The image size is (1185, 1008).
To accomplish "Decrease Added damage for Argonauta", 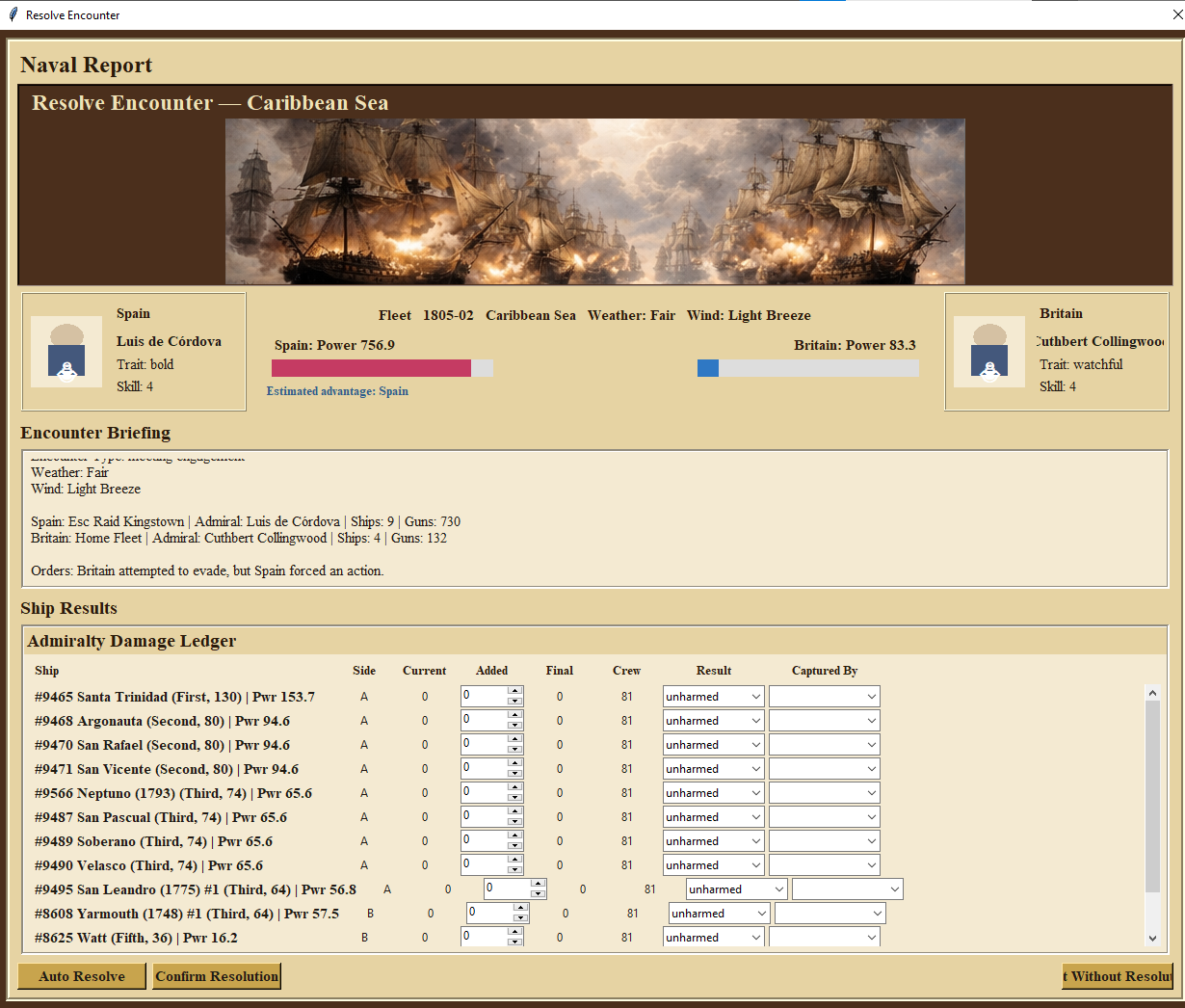I will (515, 726).
